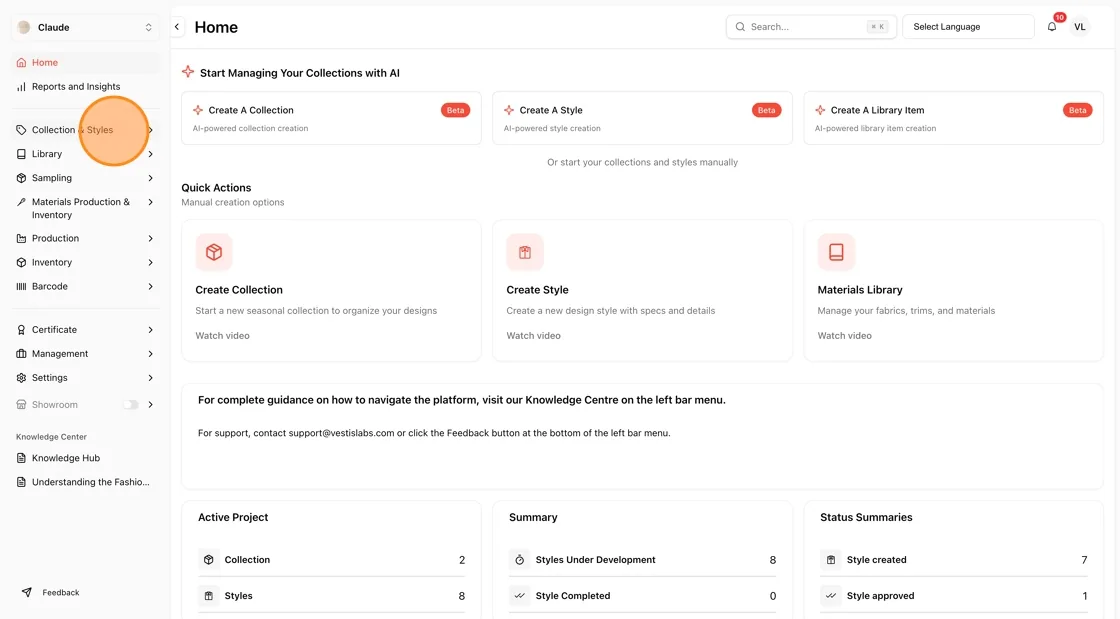Expand the Settings submenu chevron
1120x619 pixels.
pos(151,378)
